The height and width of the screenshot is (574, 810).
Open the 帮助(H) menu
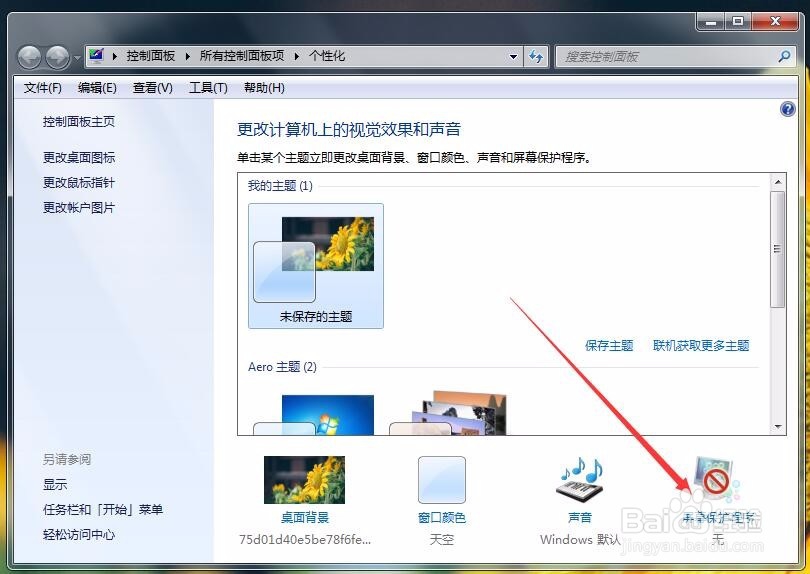coord(264,88)
